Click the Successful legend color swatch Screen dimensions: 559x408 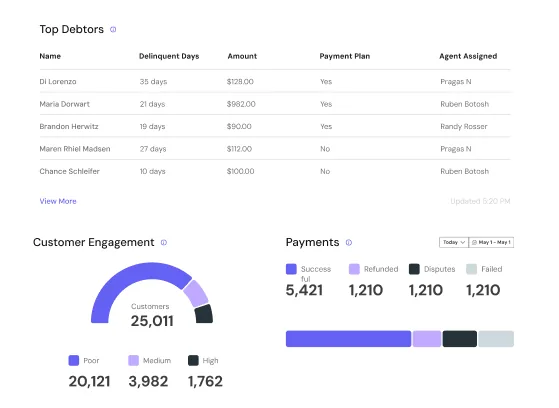[x=291, y=269]
